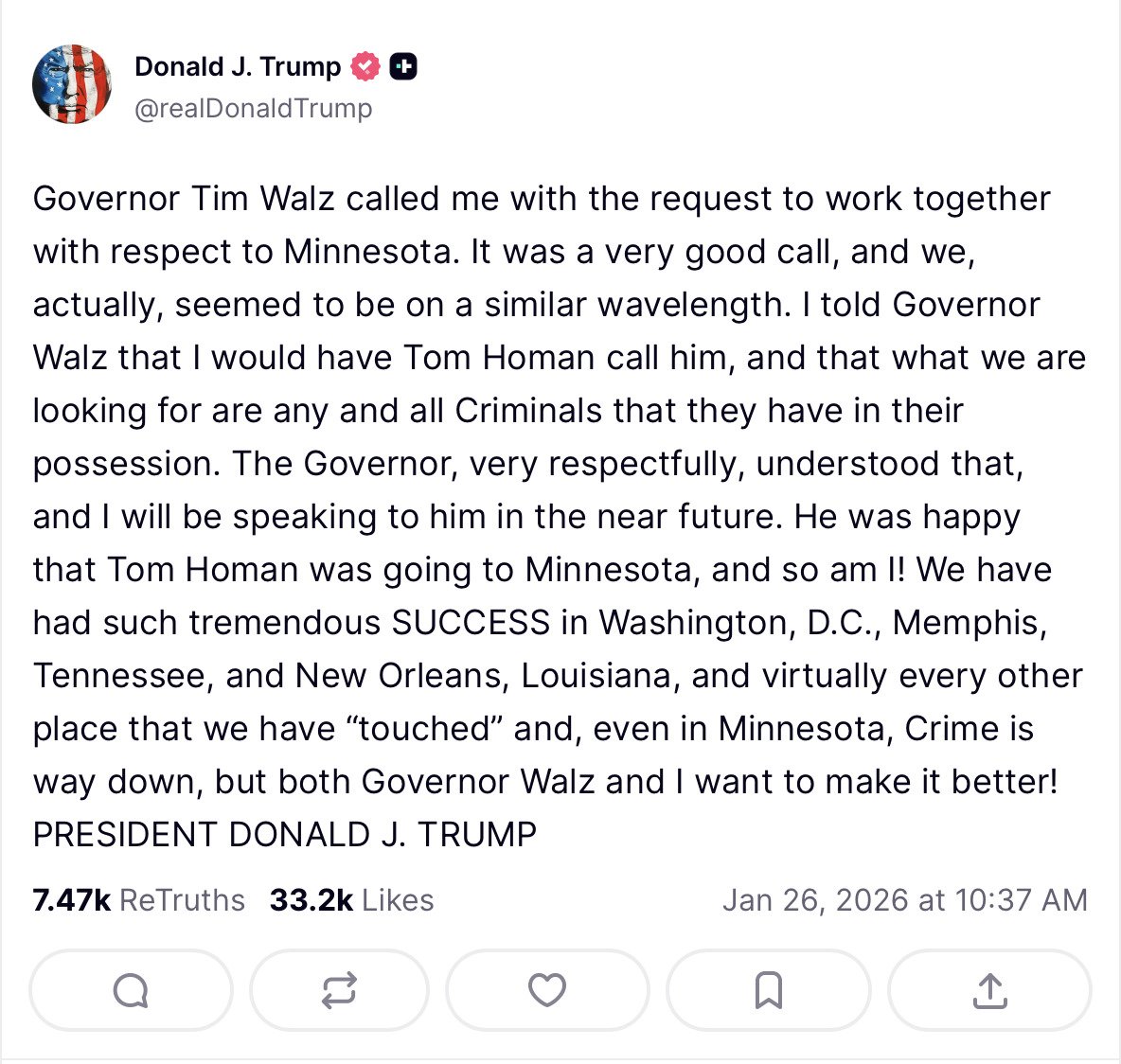Like the post with the heart icon
Screen dimensions: 1121x1064
[x=547, y=990]
